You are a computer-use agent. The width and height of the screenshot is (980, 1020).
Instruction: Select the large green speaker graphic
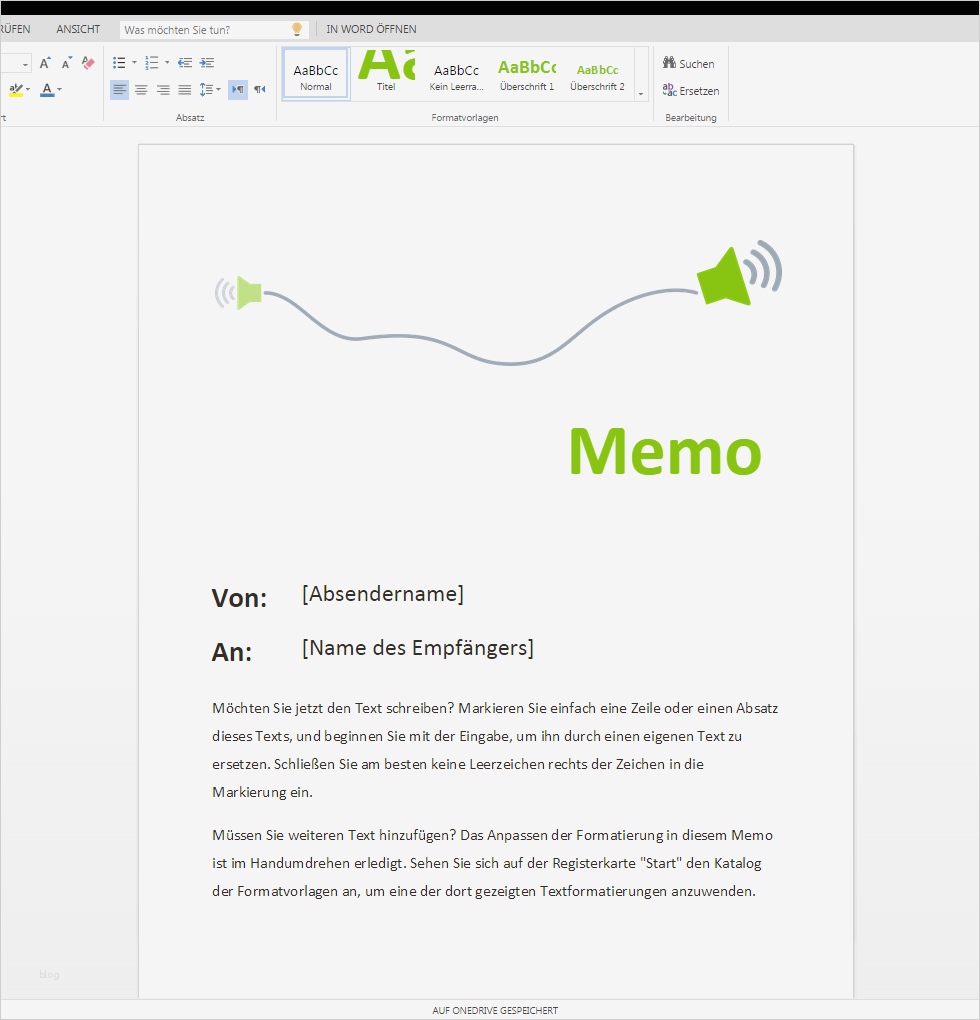pyautogui.click(x=739, y=273)
